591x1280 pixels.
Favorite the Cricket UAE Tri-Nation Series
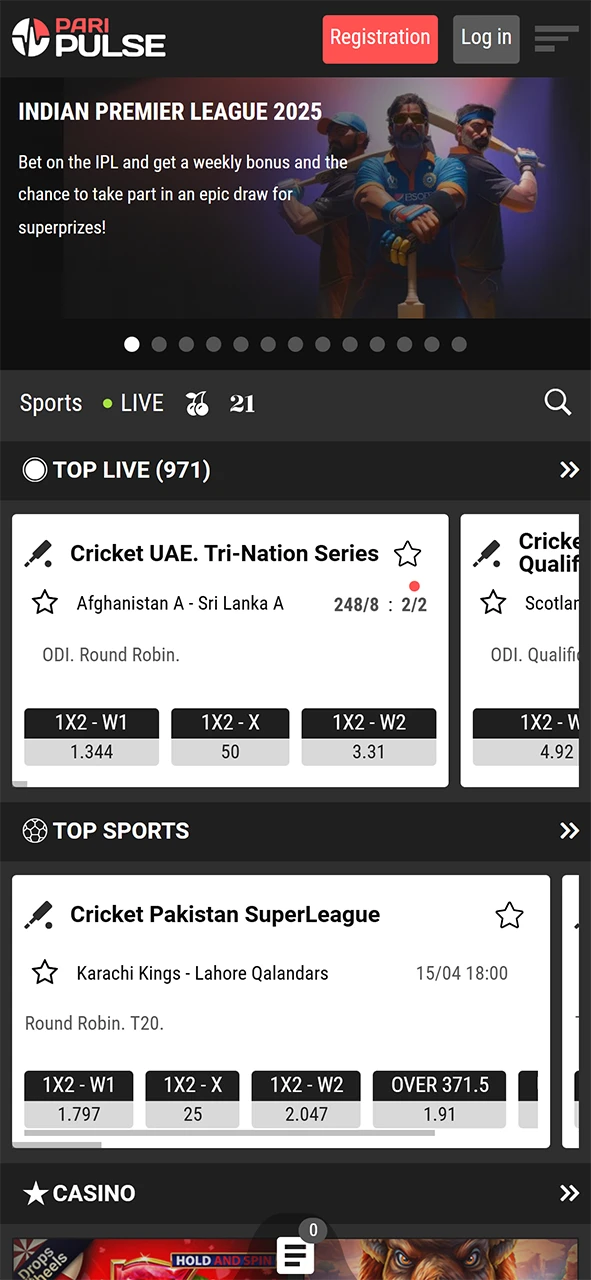[407, 553]
